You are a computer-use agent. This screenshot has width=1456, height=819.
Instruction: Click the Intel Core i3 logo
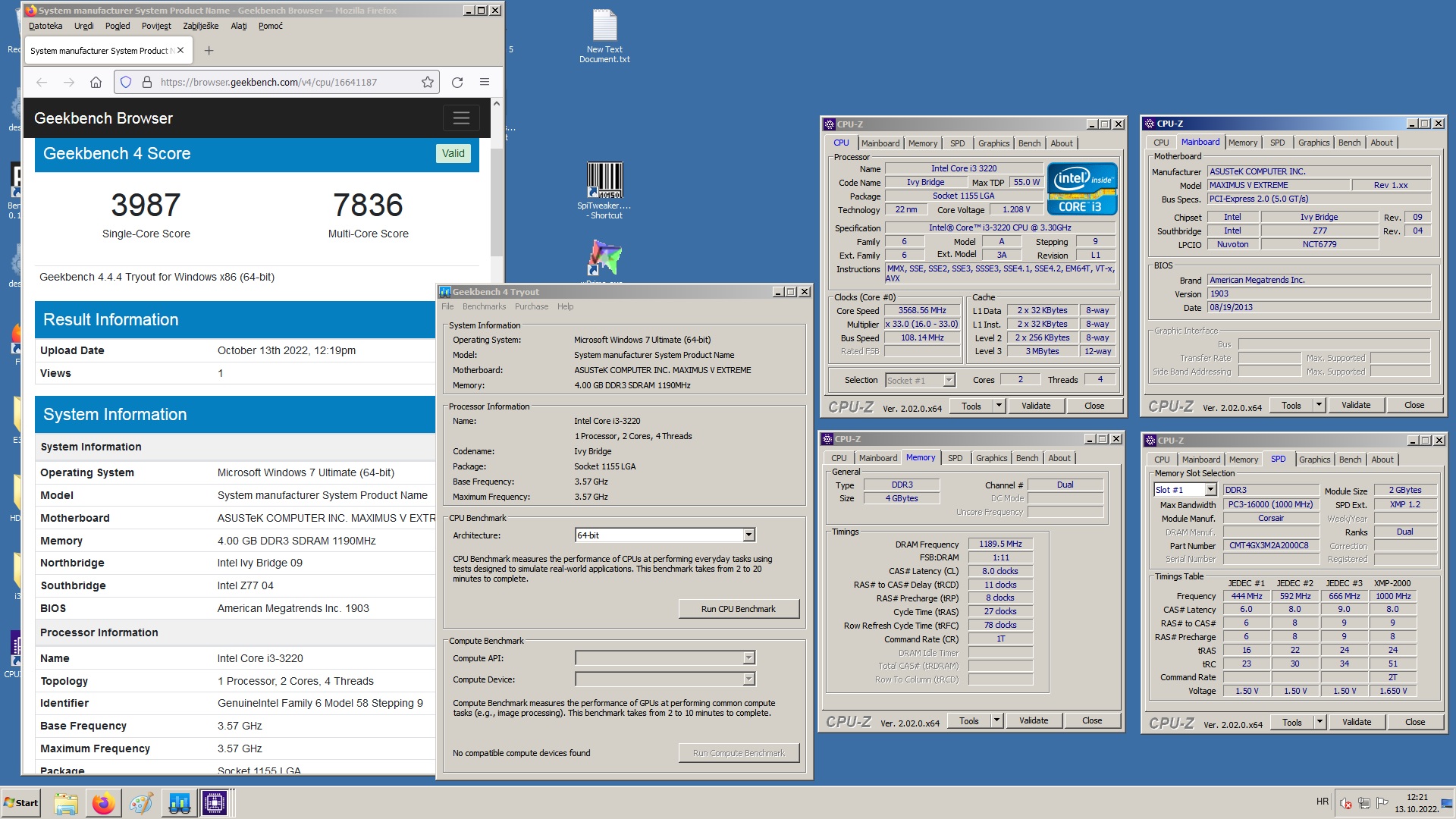tap(1082, 188)
